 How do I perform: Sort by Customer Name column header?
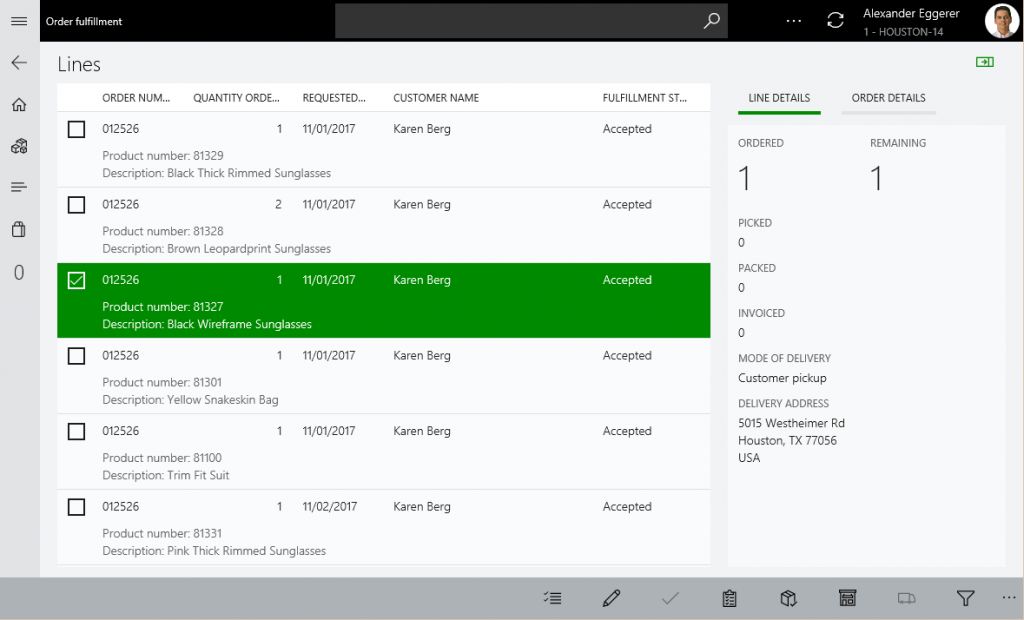tap(436, 98)
